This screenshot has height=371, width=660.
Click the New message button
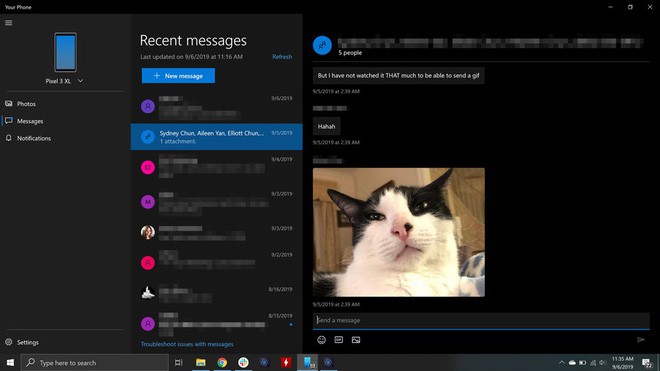pyautogui.click(x=178, y=76)
